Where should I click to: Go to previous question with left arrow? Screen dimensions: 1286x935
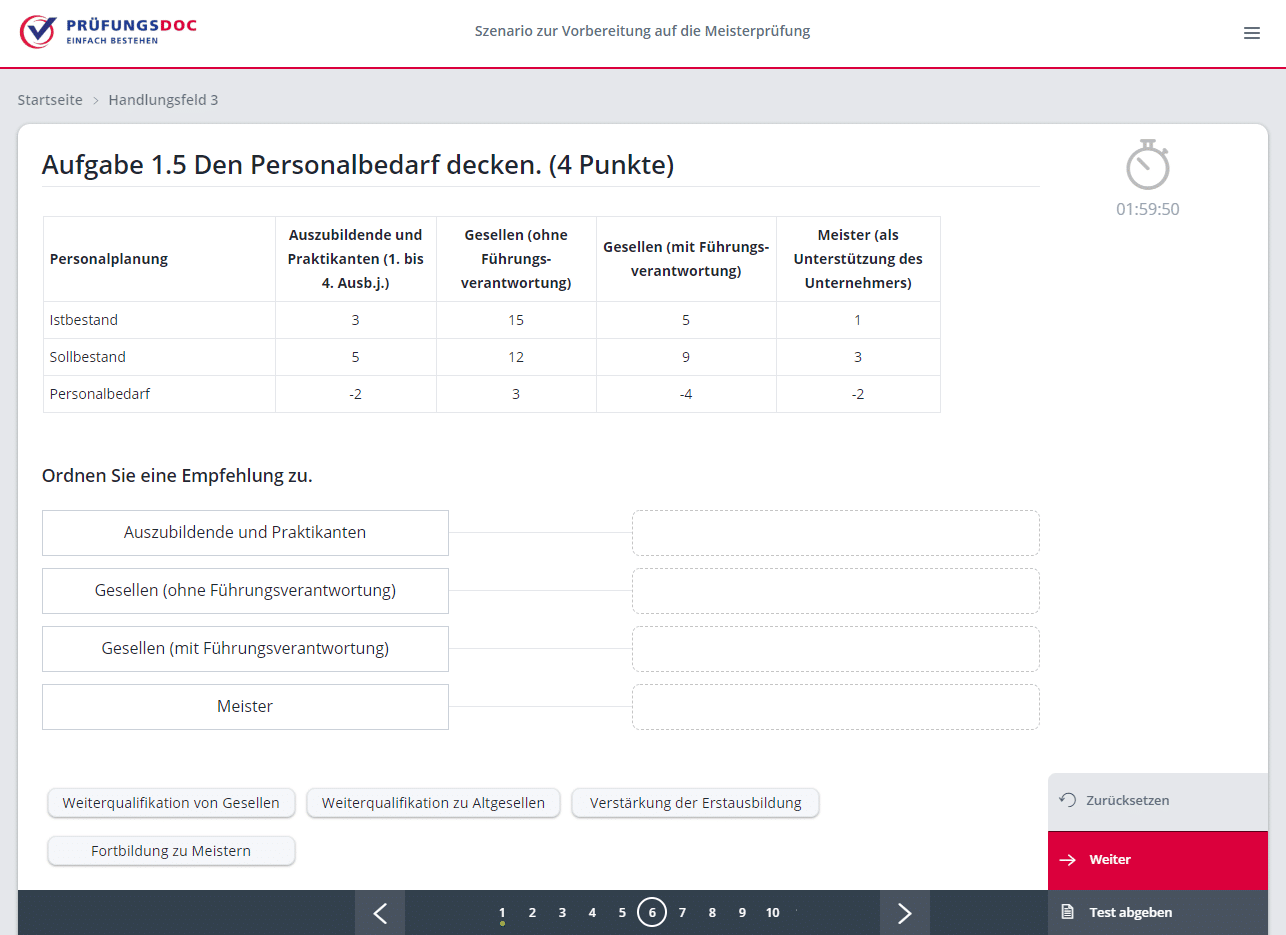click(380, 912)
